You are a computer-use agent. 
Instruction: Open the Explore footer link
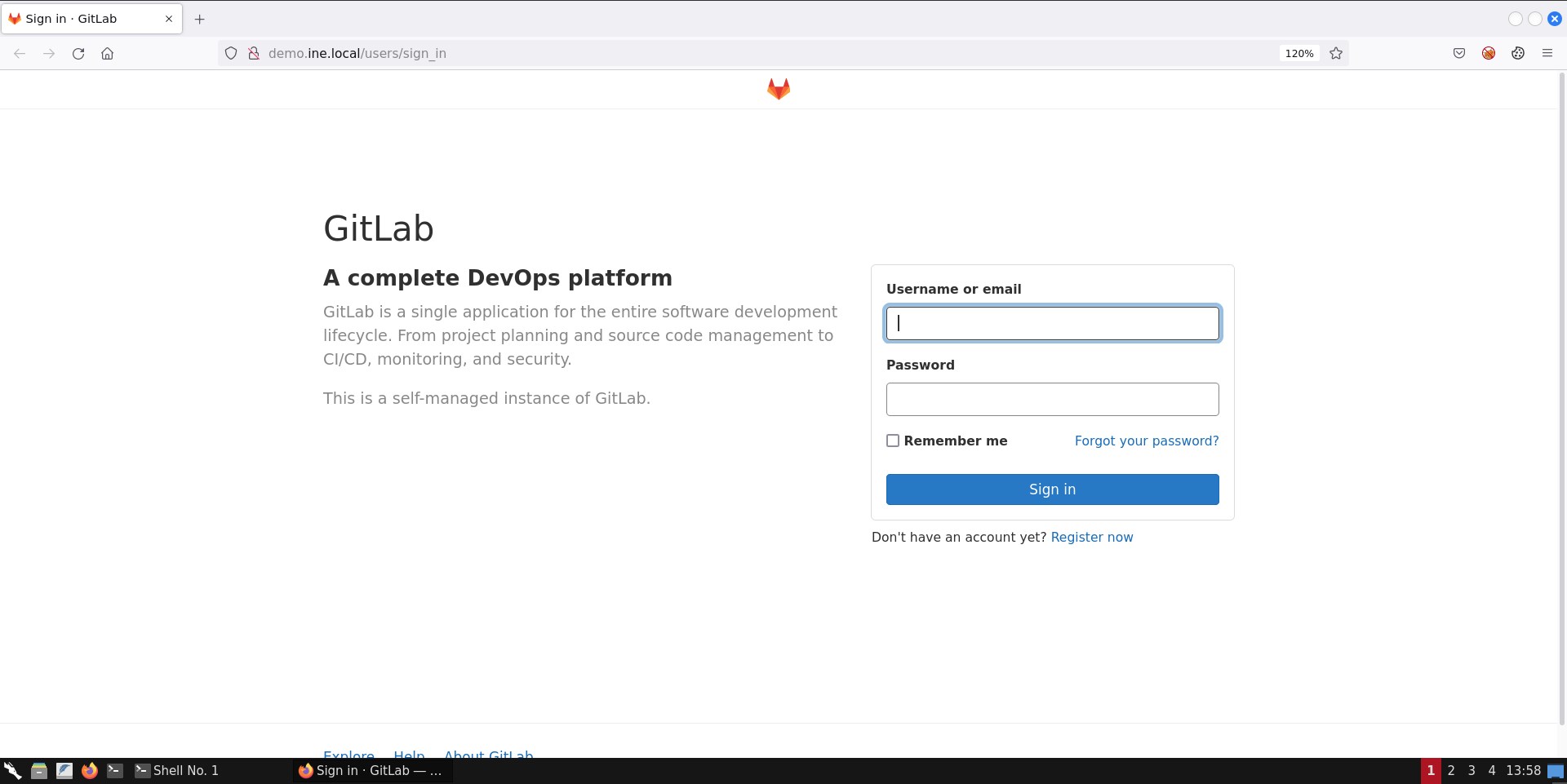point(348,754)
